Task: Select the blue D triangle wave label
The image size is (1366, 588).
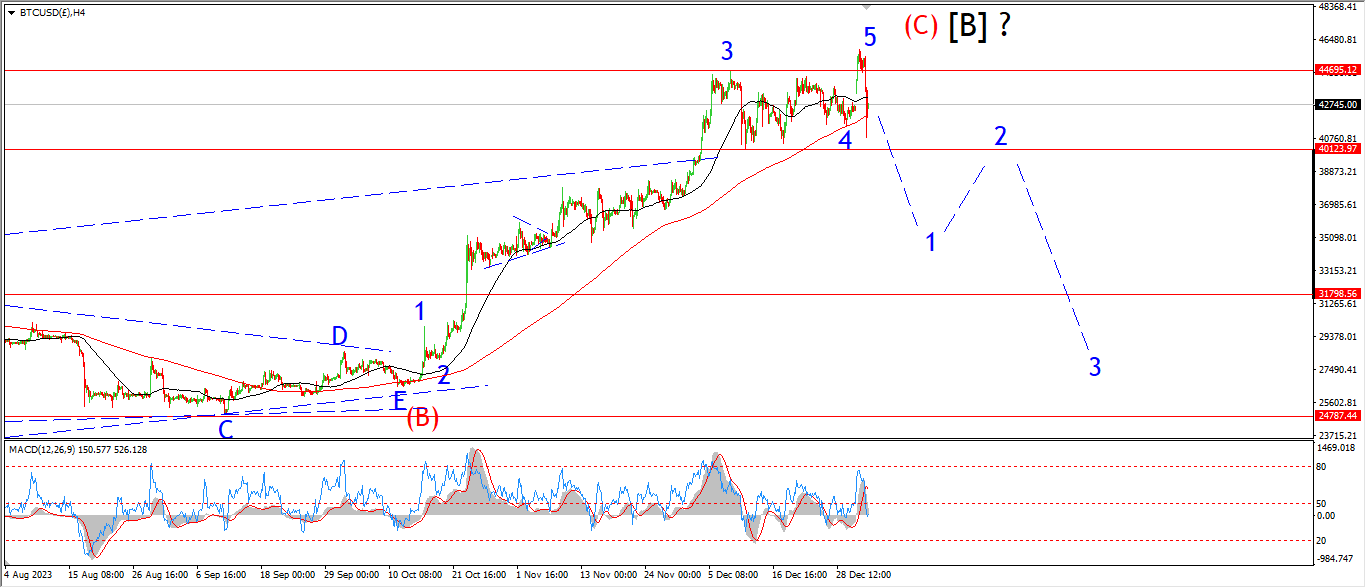Action: click(340, 335)
